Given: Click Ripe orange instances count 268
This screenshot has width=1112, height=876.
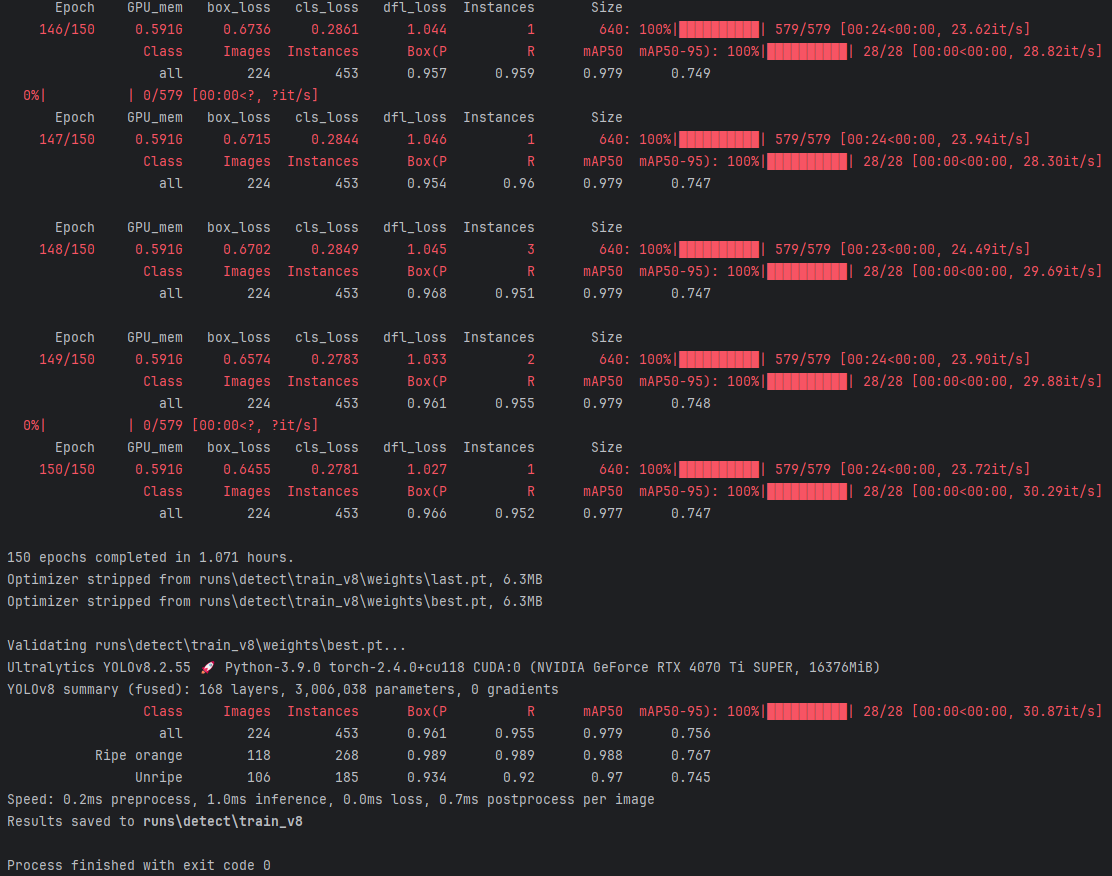Looking at the screenshot, I should [x=347, y=755].
